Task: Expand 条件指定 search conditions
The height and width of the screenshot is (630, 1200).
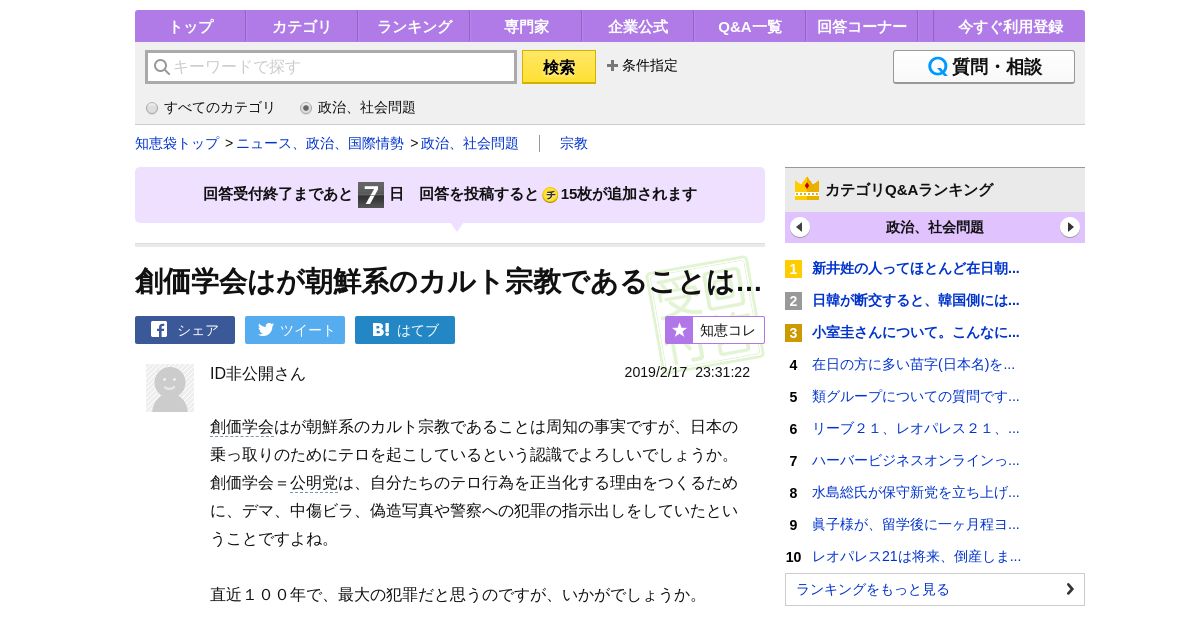Action: coord(642,66)
